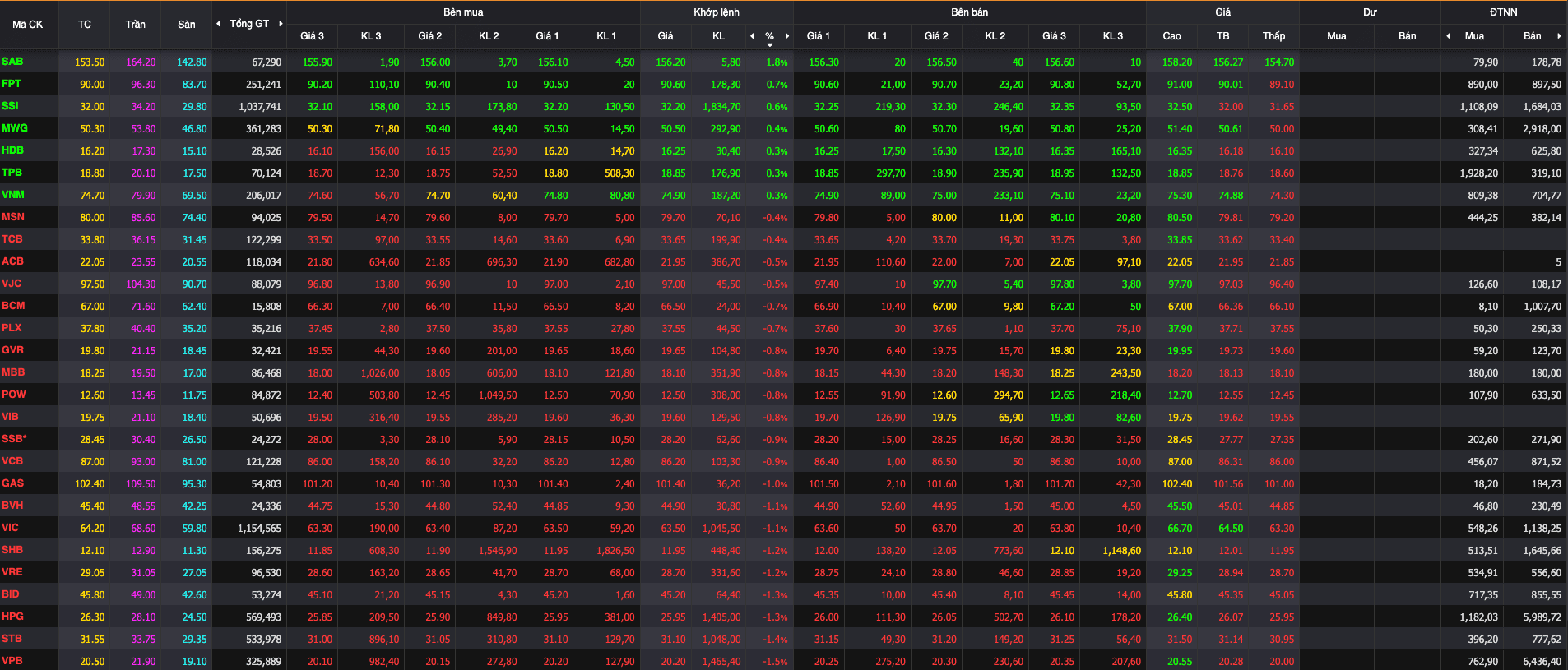The image size is (1568, 670).
Task: Click the Mua header under the Dư group
Action: tap(1337, 36)
